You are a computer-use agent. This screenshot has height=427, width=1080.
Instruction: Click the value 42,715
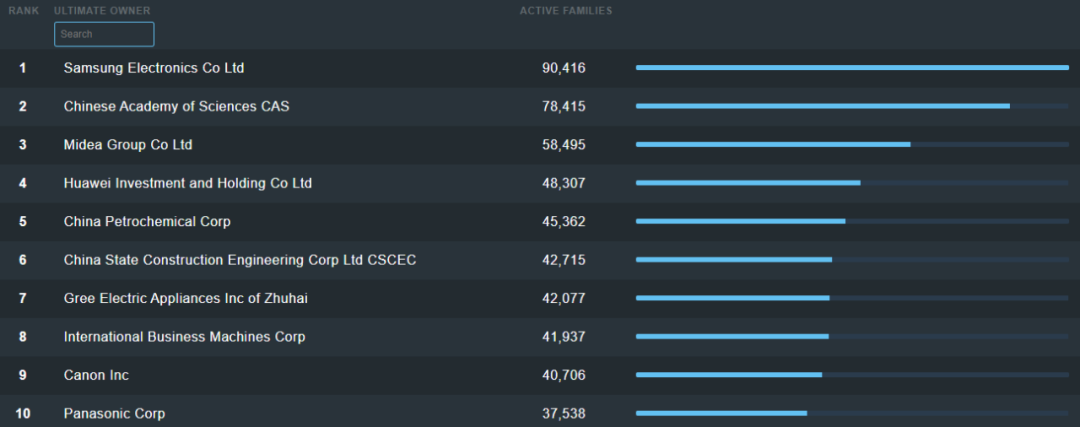563,260
